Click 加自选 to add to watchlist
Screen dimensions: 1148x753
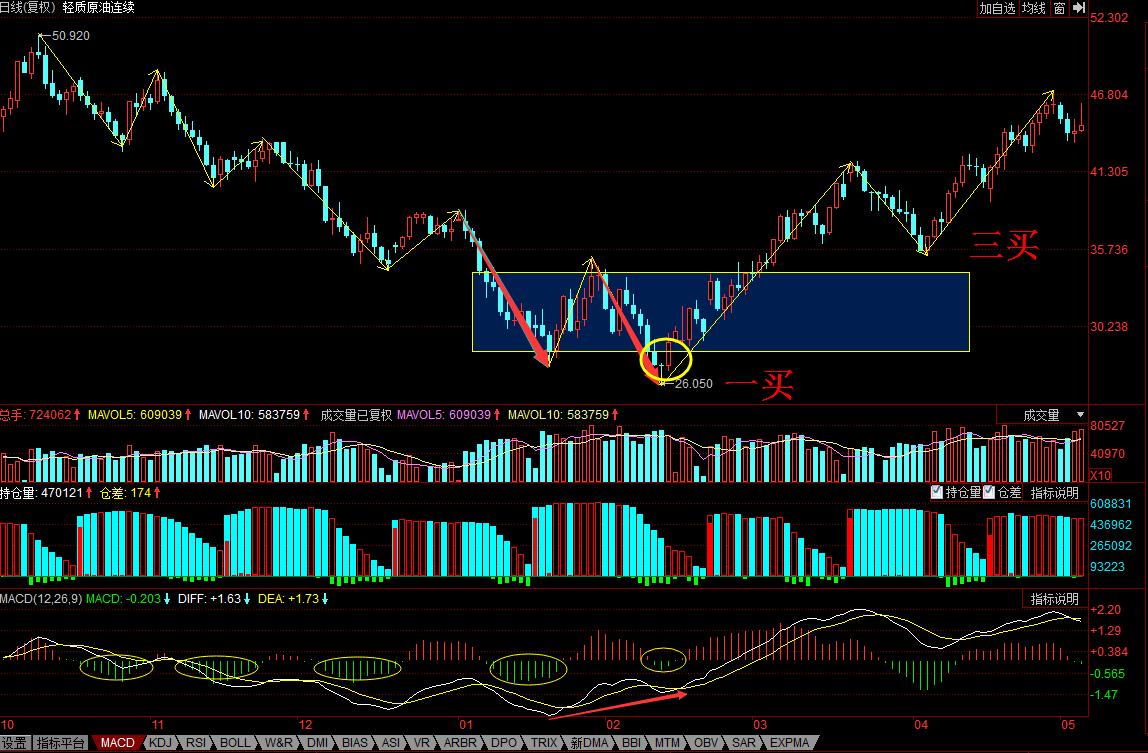pyautogui.click(x=997, y=8)
